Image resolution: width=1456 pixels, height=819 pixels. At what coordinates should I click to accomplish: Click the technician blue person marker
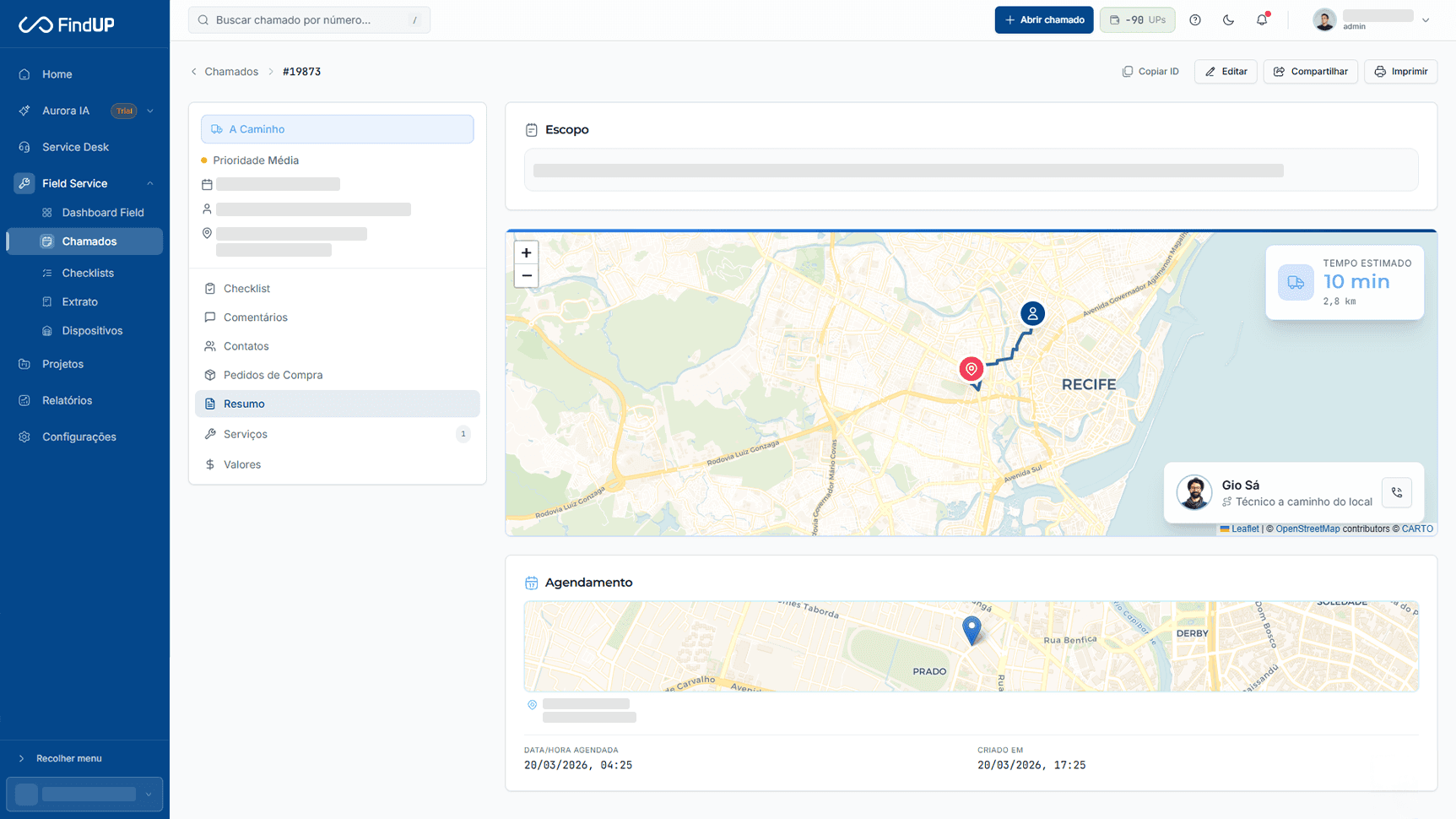tap(1032, 314)
